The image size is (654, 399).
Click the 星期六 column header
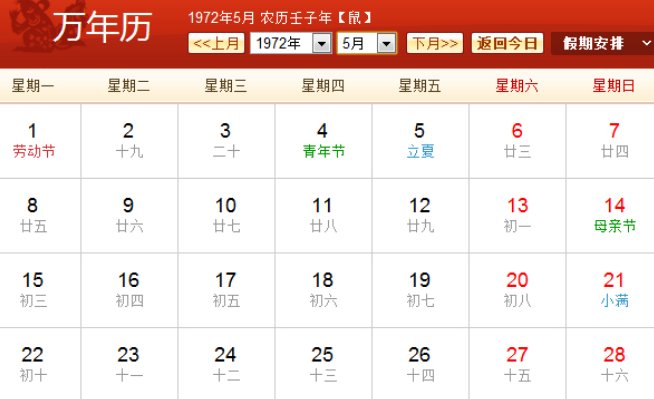[x=517, y=86]
